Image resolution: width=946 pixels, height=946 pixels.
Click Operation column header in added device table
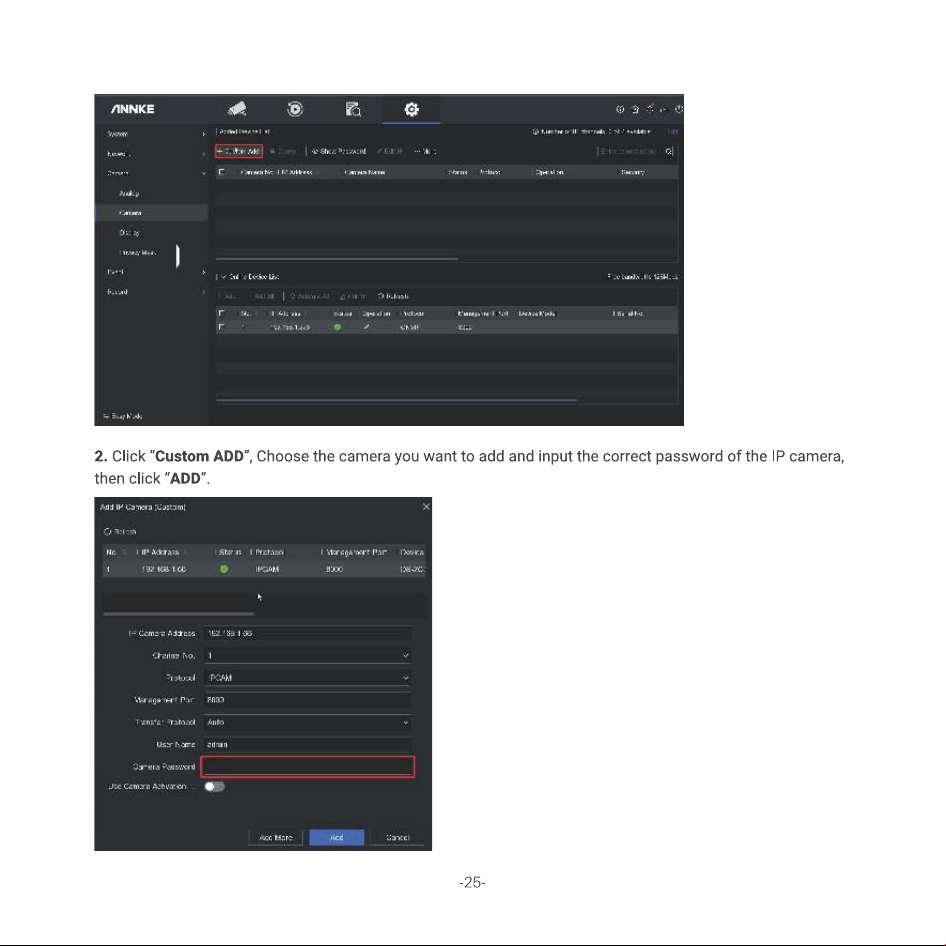pos(548,172)
